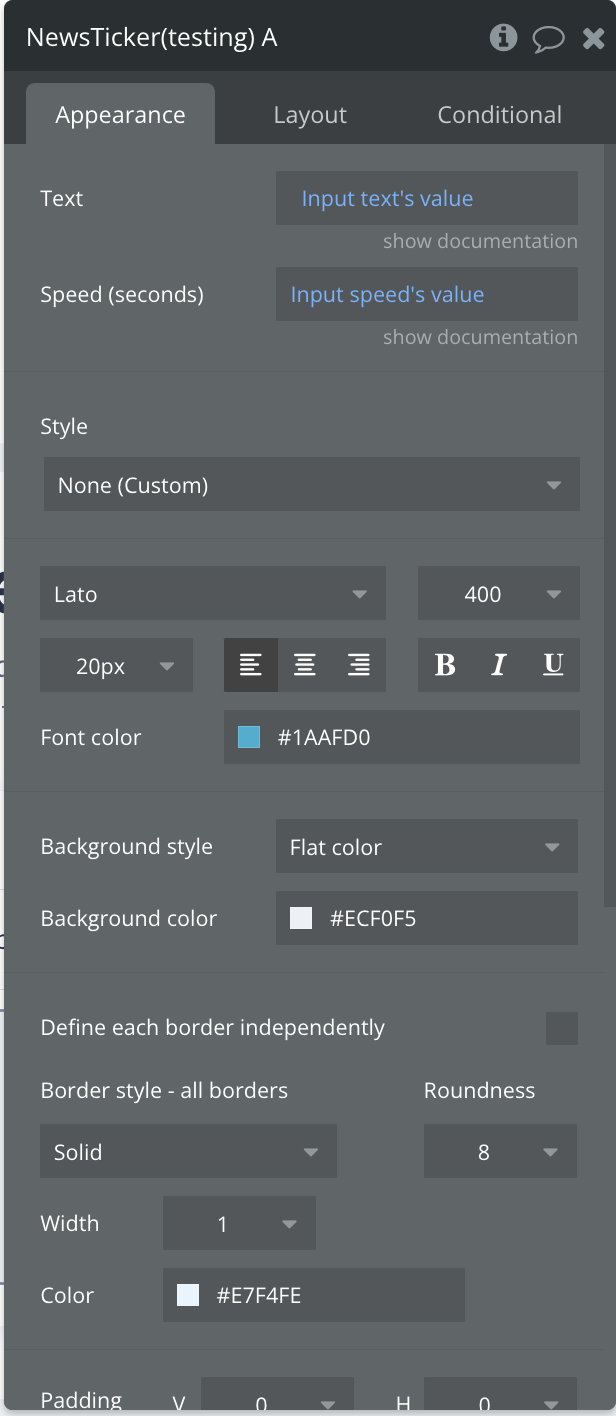This screenshot has width=616, height=1416.
Task: Open the comment bubble icon
Action: click(x=548, y=39)
